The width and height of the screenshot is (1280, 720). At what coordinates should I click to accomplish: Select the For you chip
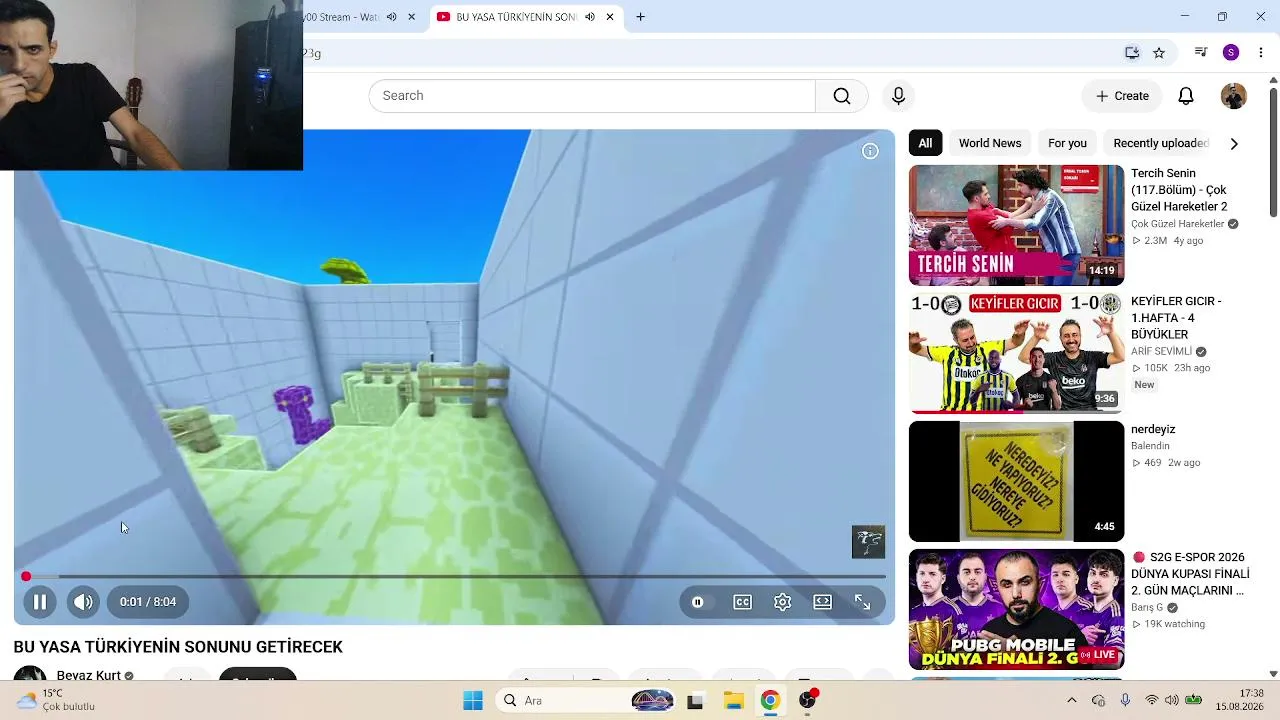1067,143
